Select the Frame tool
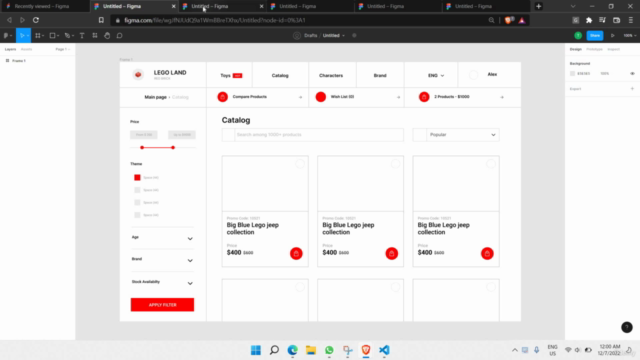The height and width of the screenshot is (360, 640). [38, 36]
